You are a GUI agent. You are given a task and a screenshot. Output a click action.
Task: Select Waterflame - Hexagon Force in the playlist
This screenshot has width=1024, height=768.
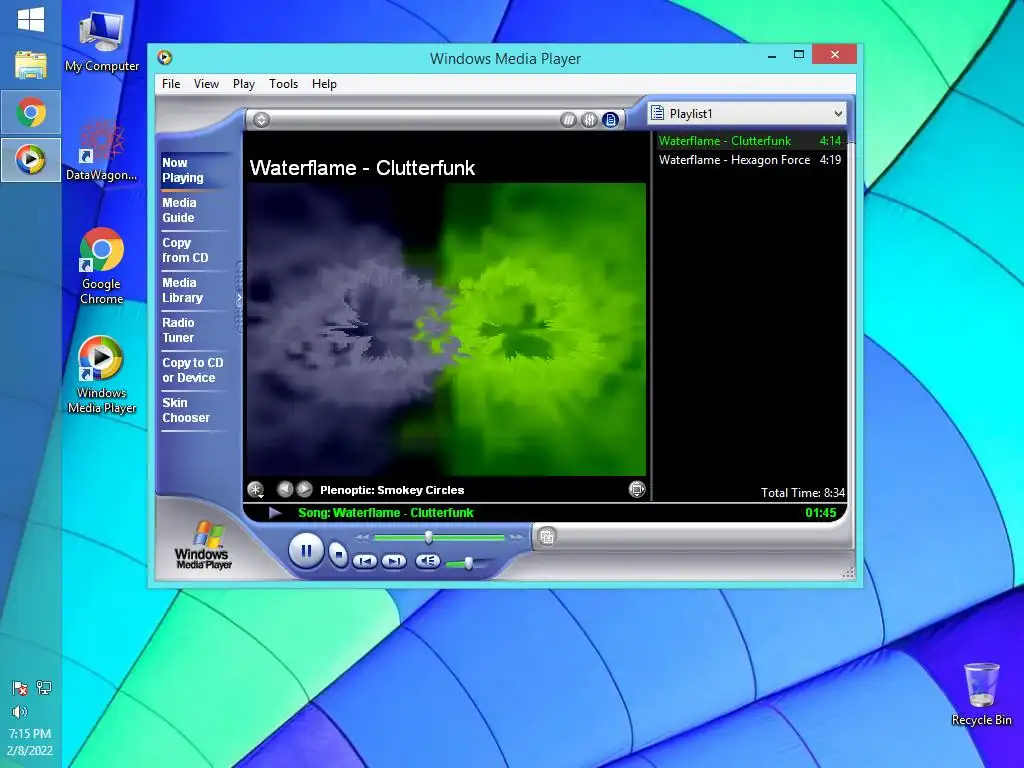tap(750, 160)
